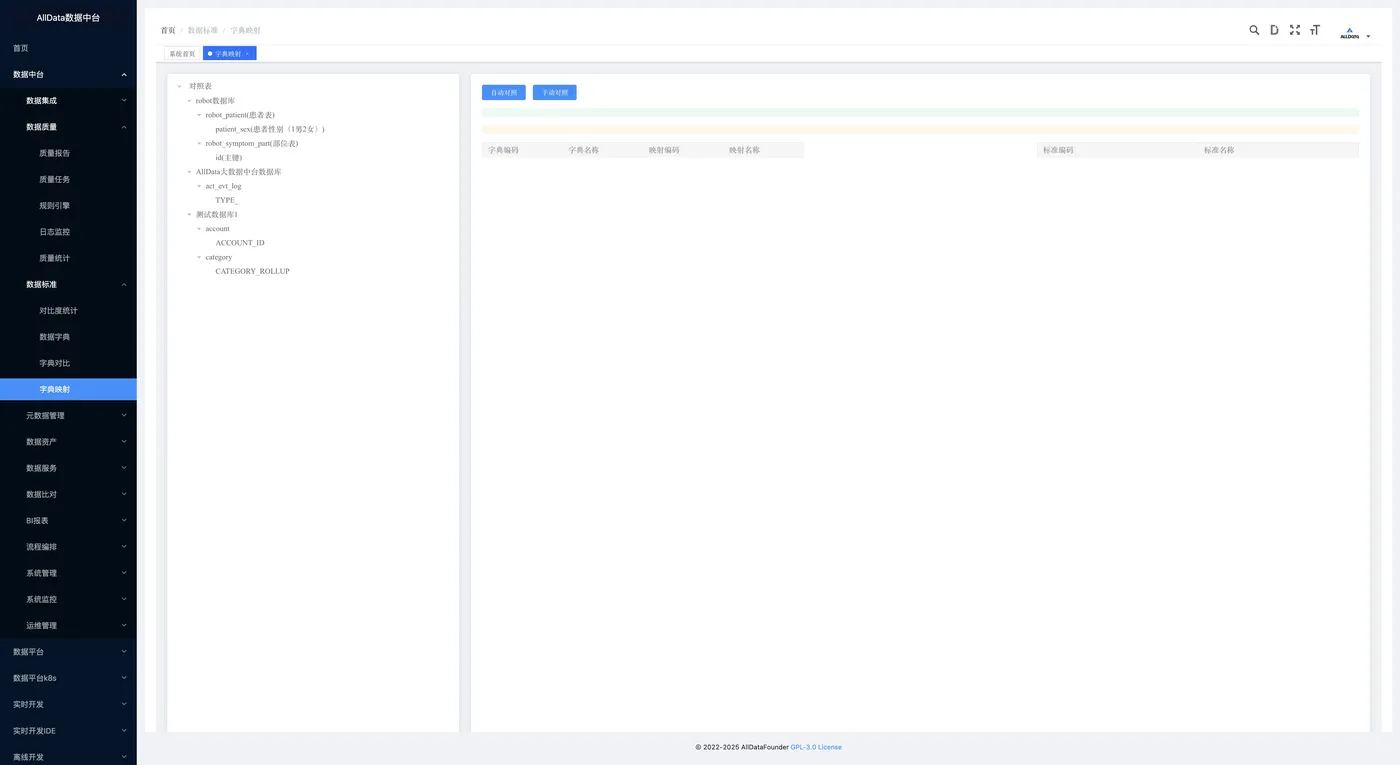The image size is (1400, 765).
Task: Select the 字典映射 page tab
Action: point(229,53)
